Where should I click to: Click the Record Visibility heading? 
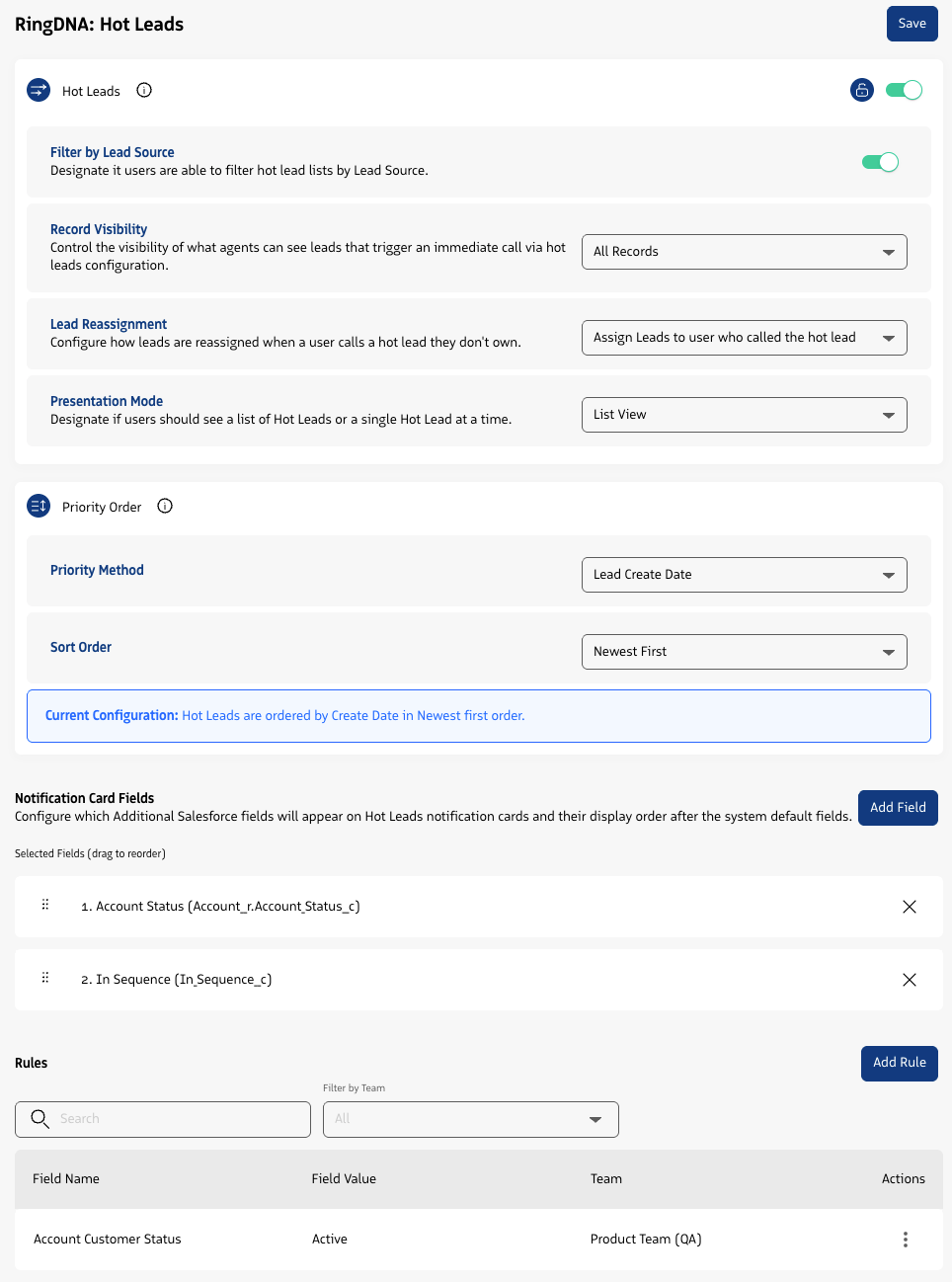(99, 229)
